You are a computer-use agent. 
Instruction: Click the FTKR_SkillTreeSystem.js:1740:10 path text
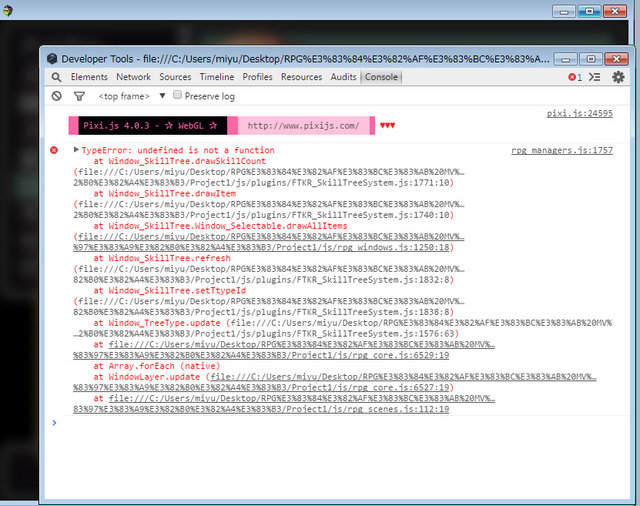click(x=263, y=215)
